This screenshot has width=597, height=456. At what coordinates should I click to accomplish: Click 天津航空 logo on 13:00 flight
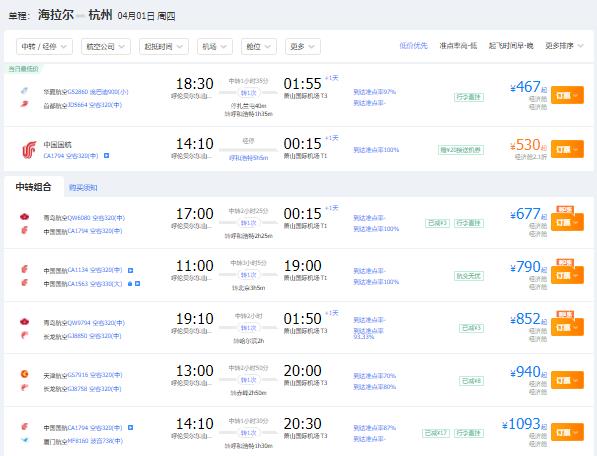24,374
